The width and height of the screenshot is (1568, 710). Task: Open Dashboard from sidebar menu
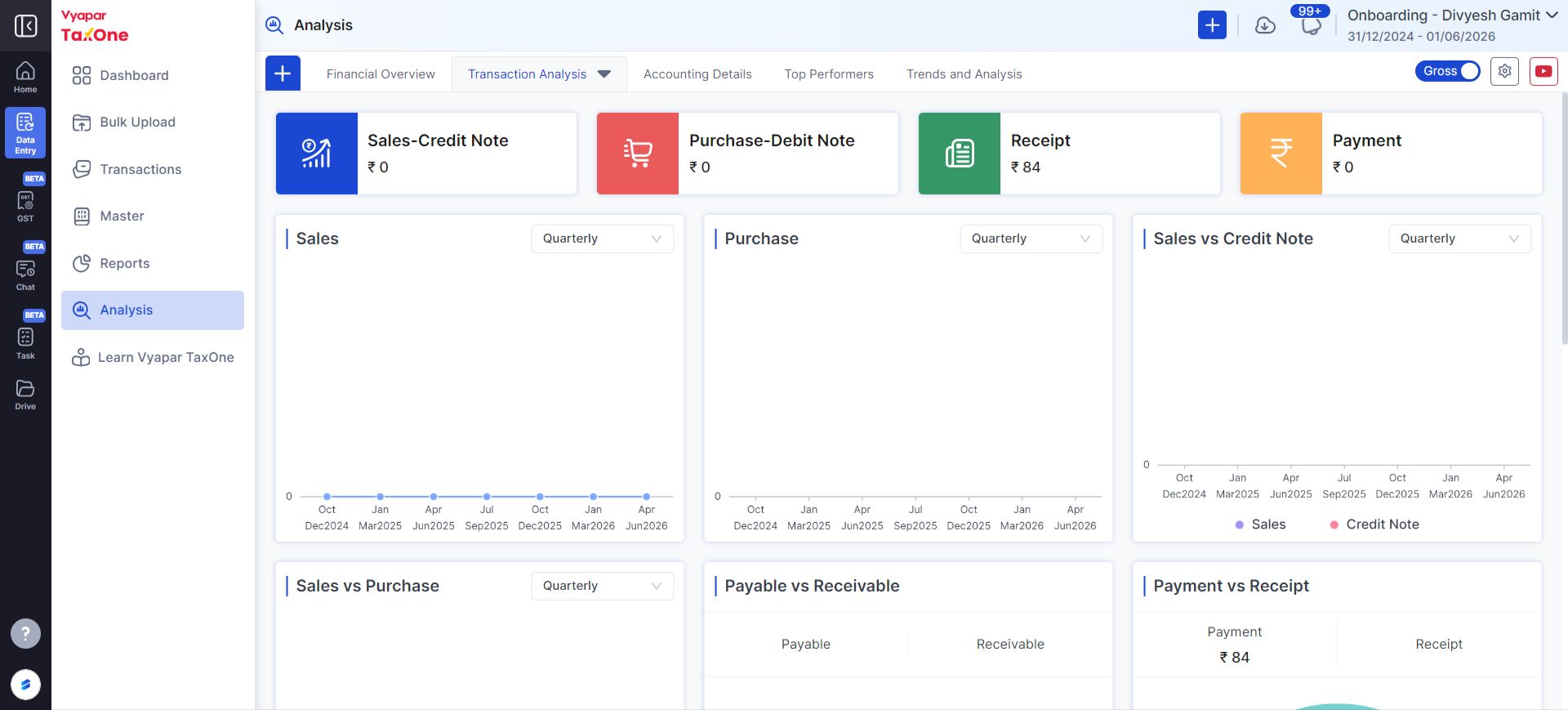[153, 75]
